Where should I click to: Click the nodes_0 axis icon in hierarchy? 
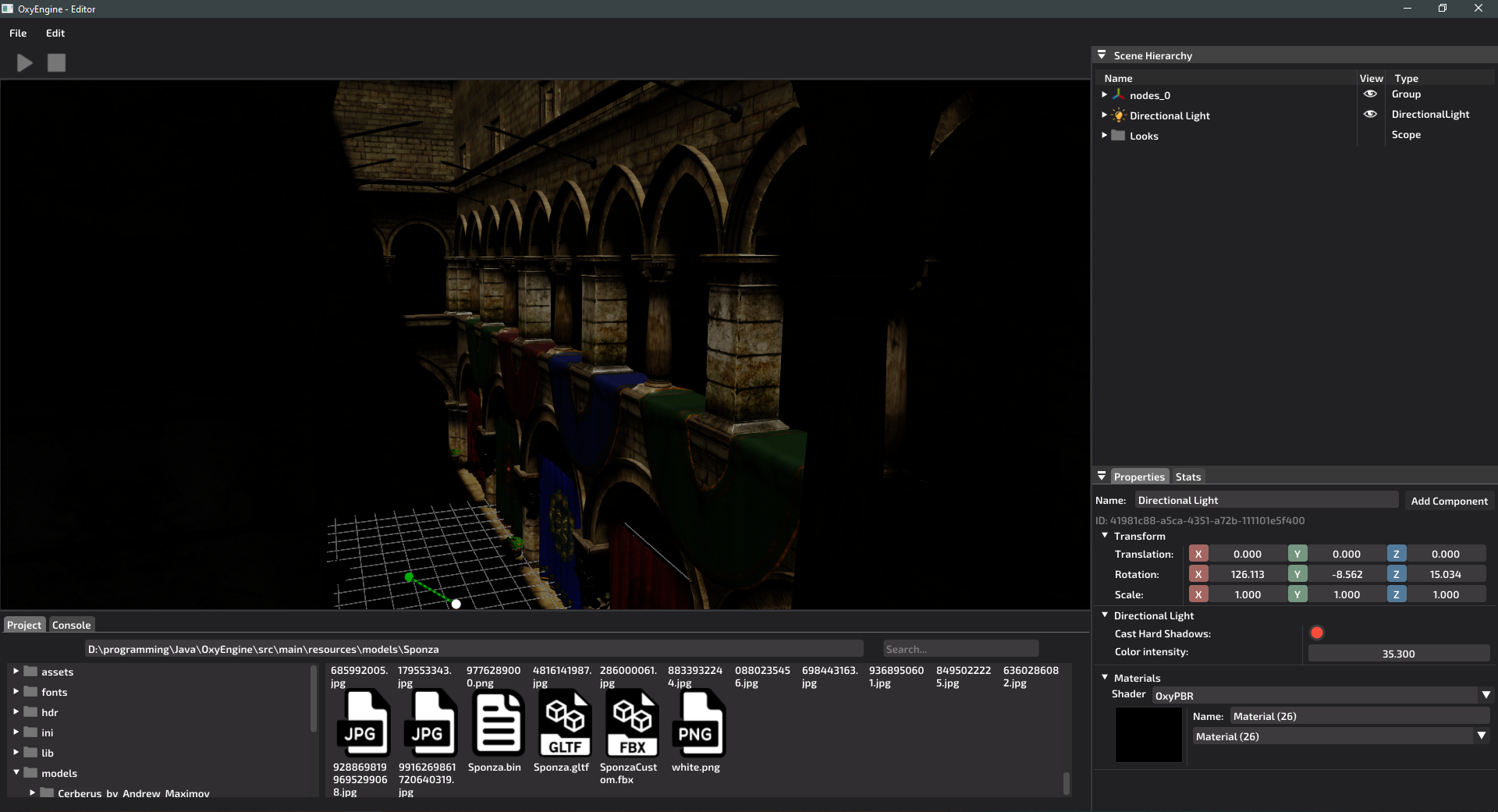(x=1119, y=95)
